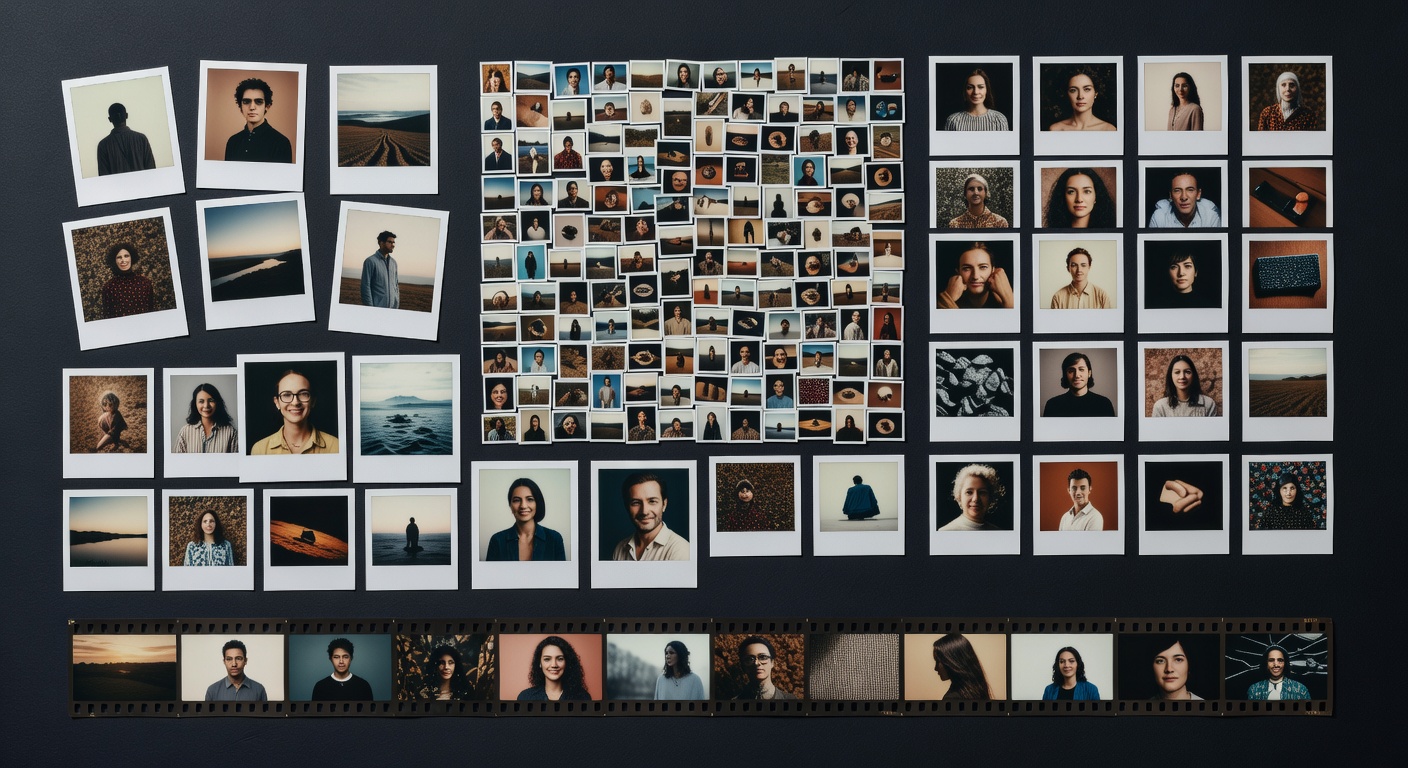Click polaroid of person wearing white headscarf
The height and width of the screenshot is (768, 1408).
tap(1287, 99)
